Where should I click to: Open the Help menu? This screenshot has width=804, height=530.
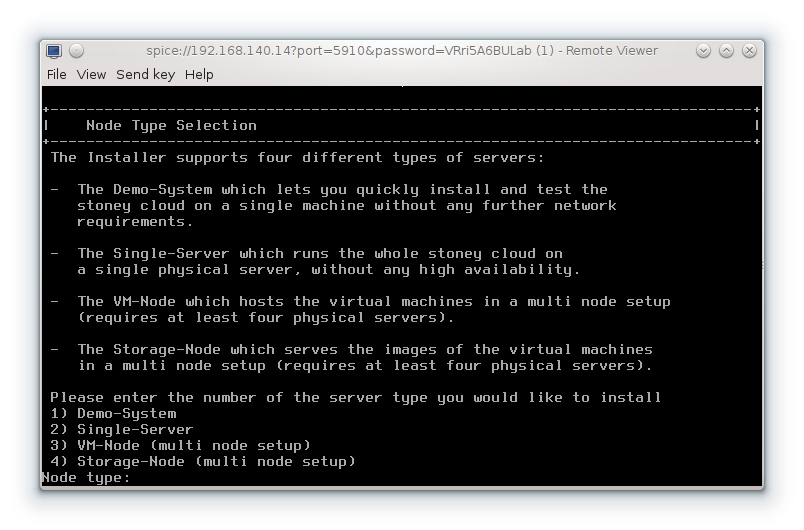point(199,74)
